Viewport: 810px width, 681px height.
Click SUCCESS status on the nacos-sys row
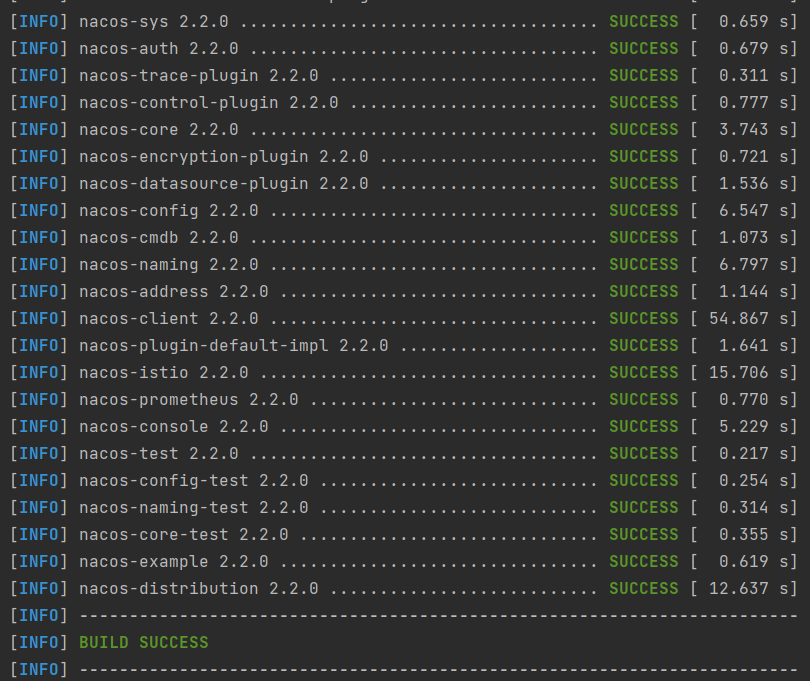[x=644, y=22]
